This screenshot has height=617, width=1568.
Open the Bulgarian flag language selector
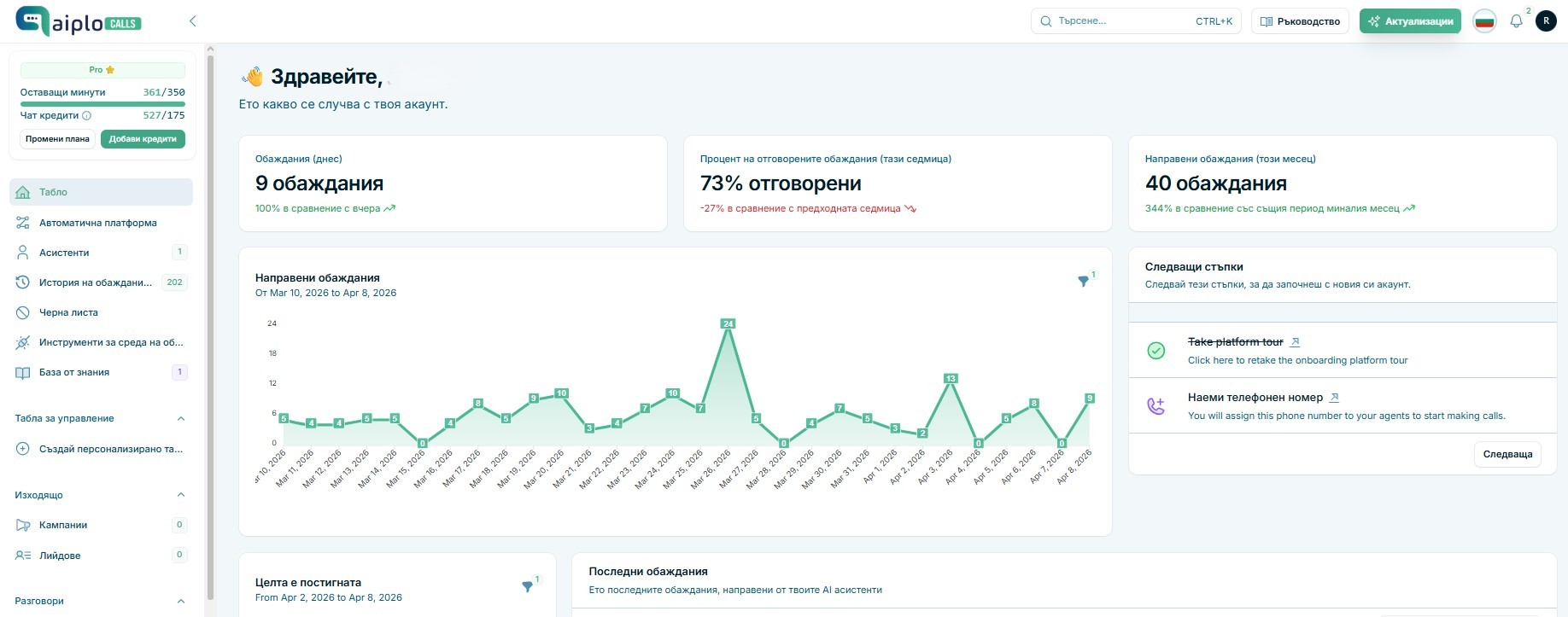coord(1485,21)
